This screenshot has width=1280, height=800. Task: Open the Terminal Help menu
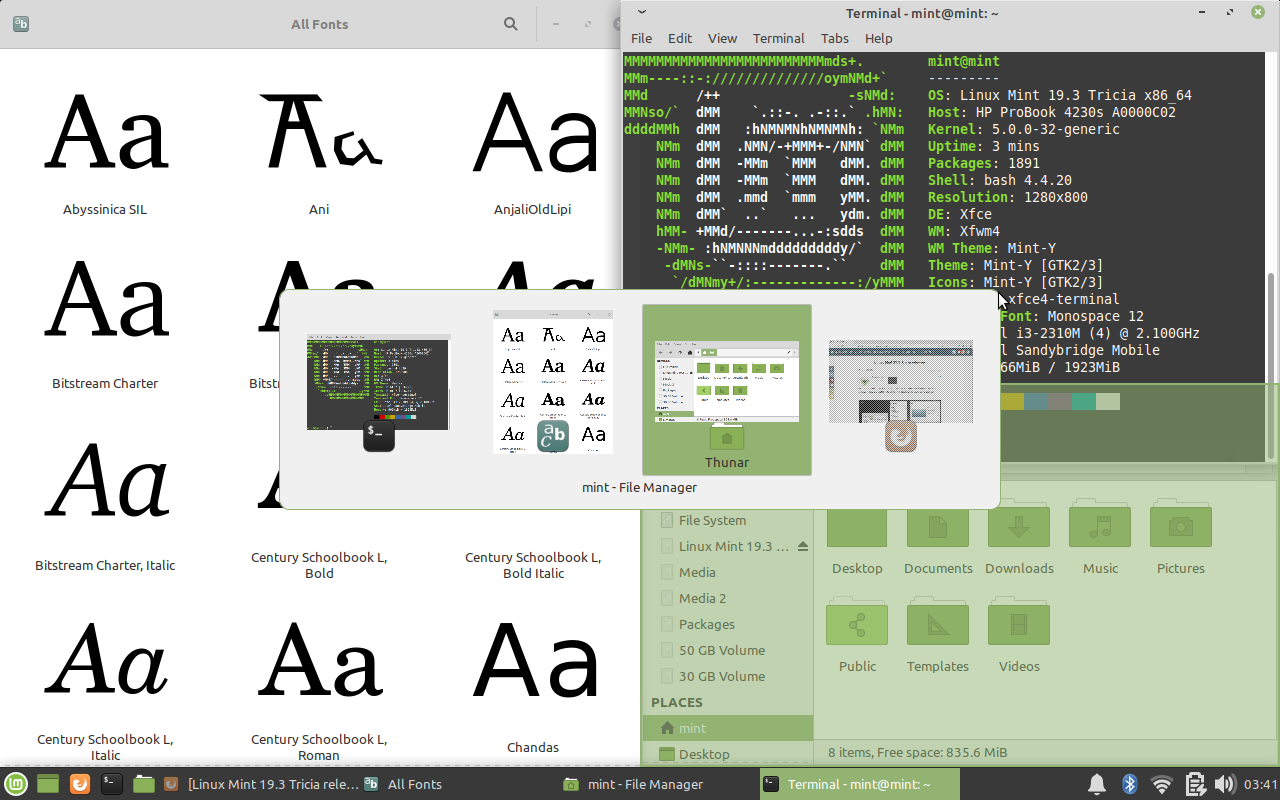click(x=879, y=38)
